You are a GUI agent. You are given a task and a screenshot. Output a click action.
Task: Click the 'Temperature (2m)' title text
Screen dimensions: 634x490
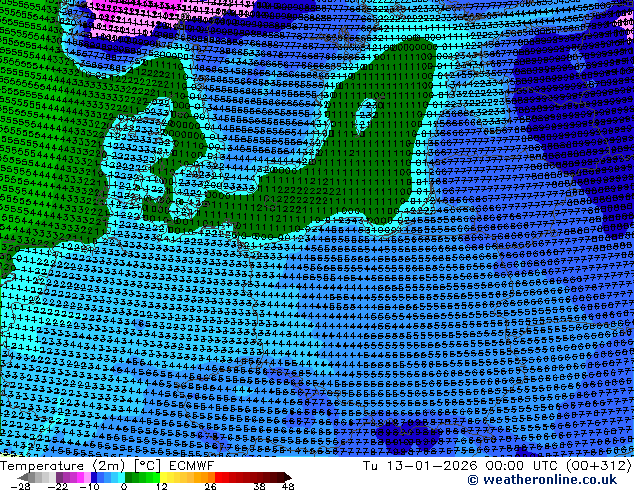click(x=64, y=466)
